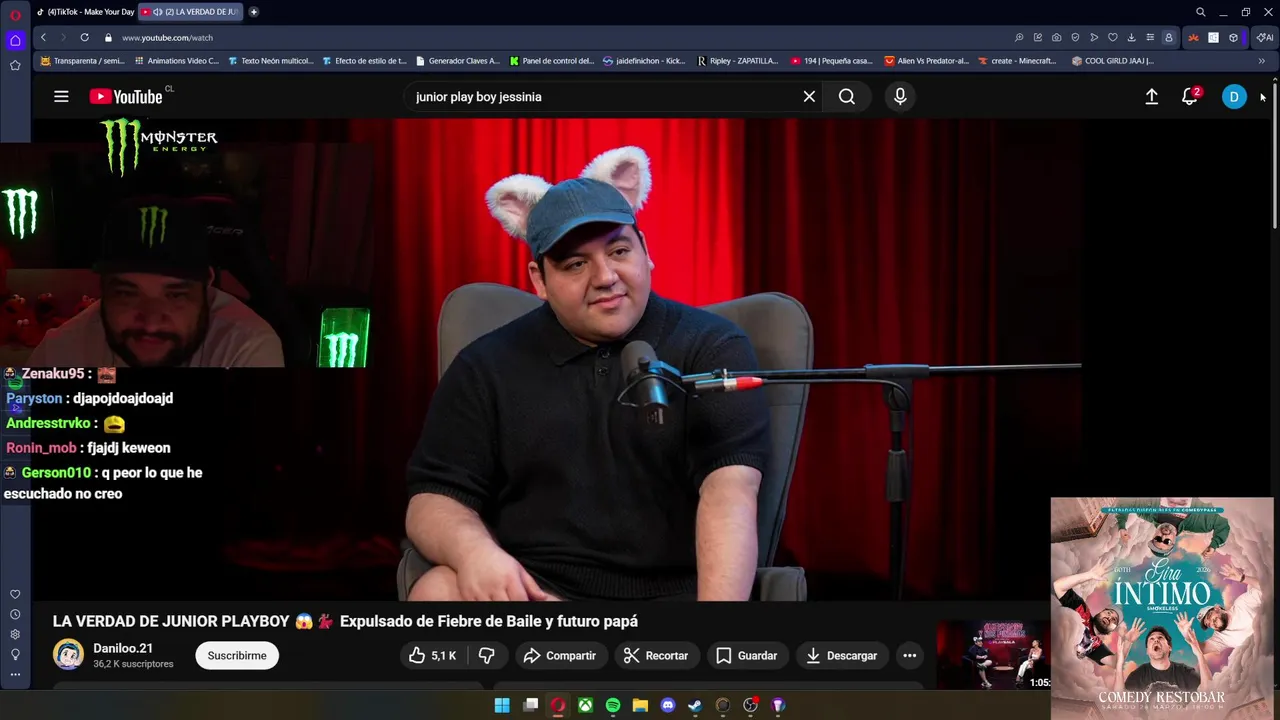This screenshot has width=1280, height=720.
Task: Open the create - Minecraft bookmark
Action: coord(1017,61)
